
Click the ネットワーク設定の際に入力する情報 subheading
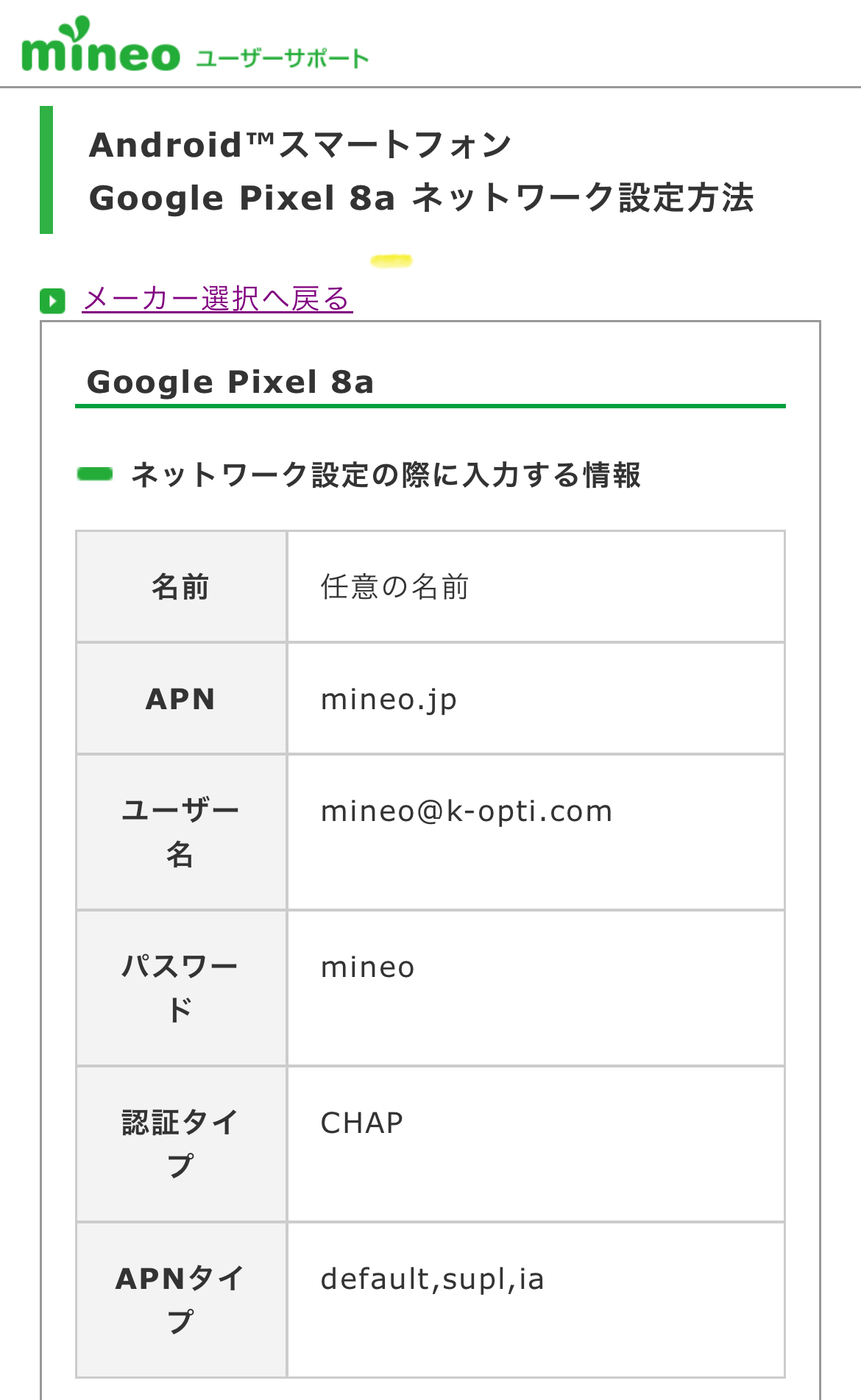click(x=386, y=475)
